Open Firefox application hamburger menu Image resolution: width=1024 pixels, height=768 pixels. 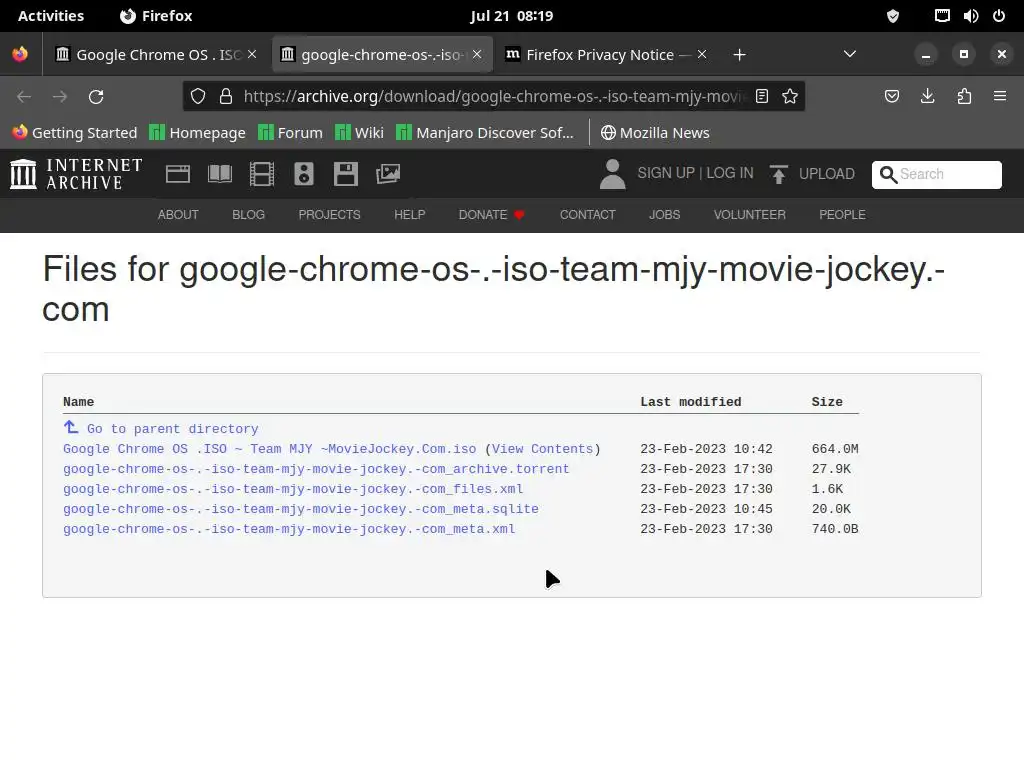click(x=1000, y=97)
